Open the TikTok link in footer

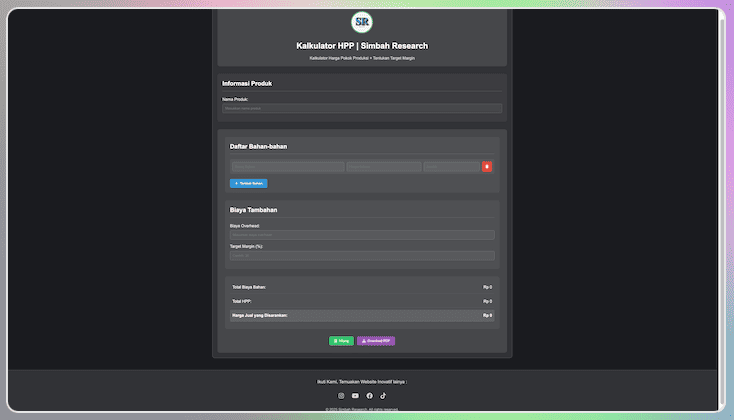(383, 396)
